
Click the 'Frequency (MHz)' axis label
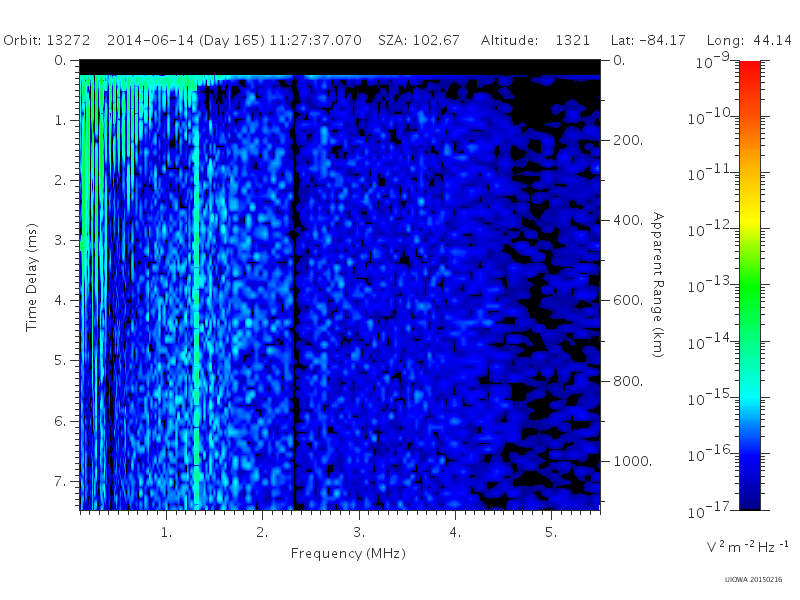[348, 554]
